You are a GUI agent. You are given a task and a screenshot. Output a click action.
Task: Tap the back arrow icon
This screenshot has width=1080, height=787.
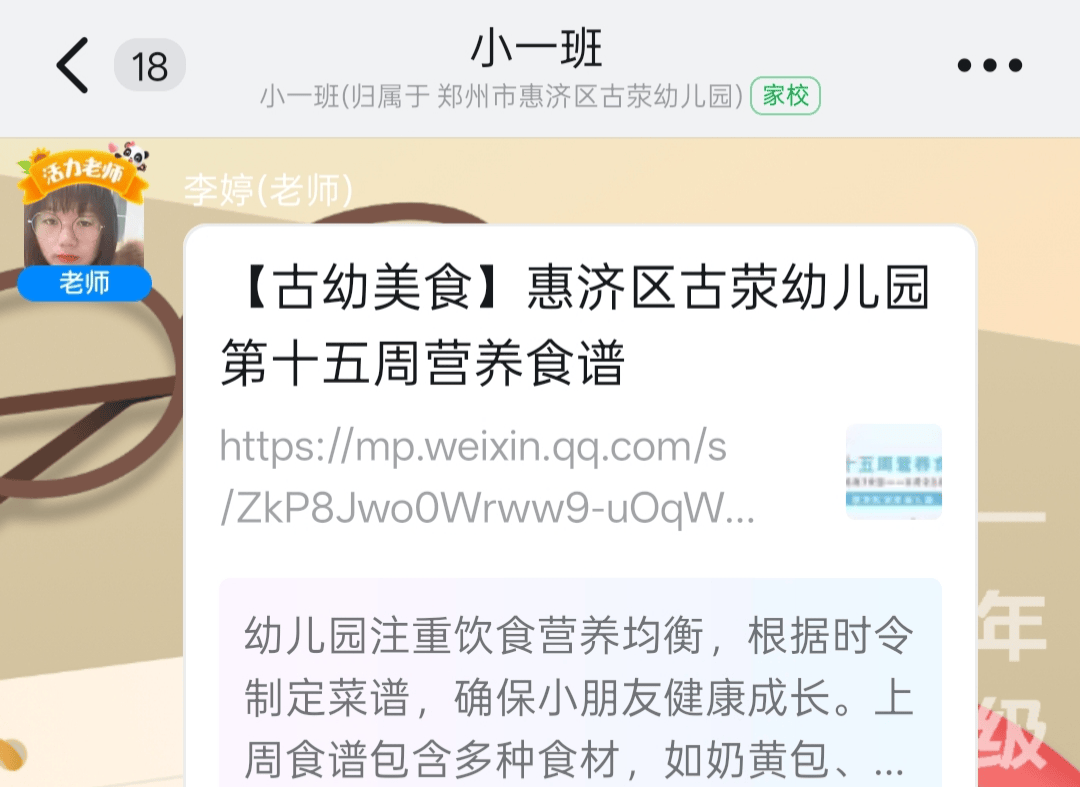(72, 65)
